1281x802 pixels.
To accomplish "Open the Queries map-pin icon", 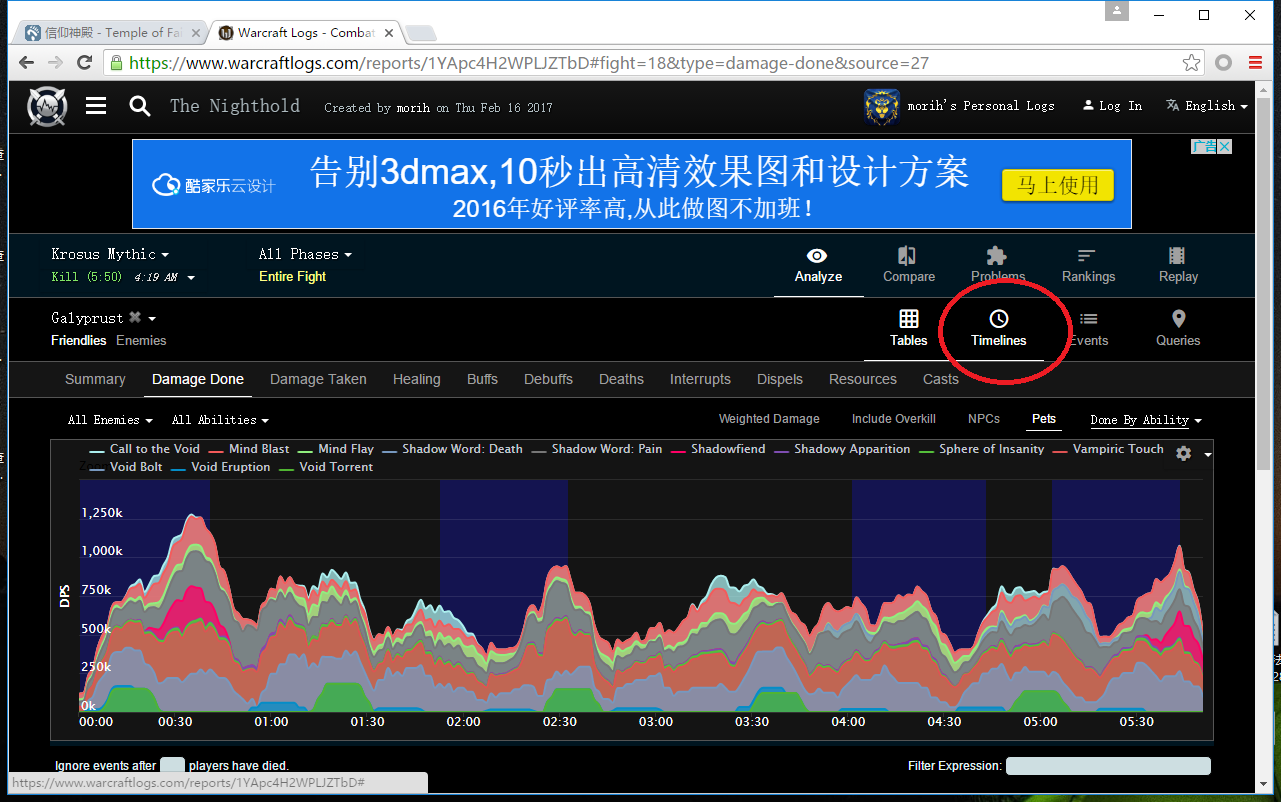I will tap(1178, 328).
